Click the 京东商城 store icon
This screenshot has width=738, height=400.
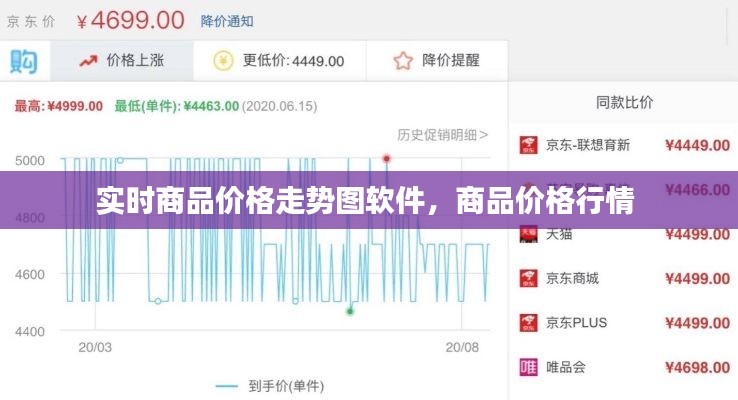(527, 278)
